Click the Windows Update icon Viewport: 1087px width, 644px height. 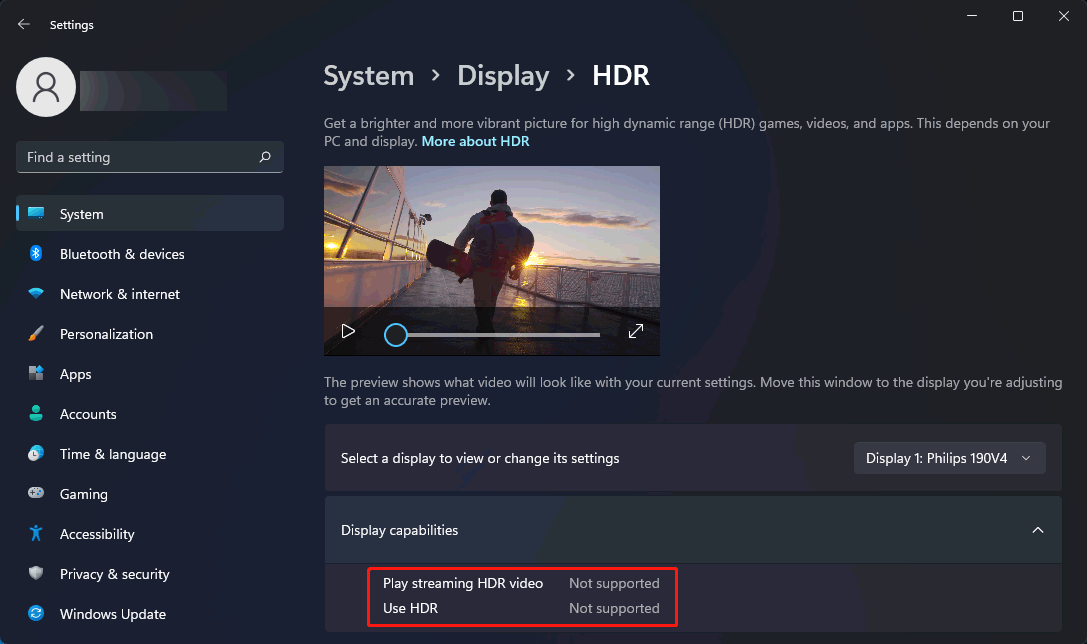point(36,614)
